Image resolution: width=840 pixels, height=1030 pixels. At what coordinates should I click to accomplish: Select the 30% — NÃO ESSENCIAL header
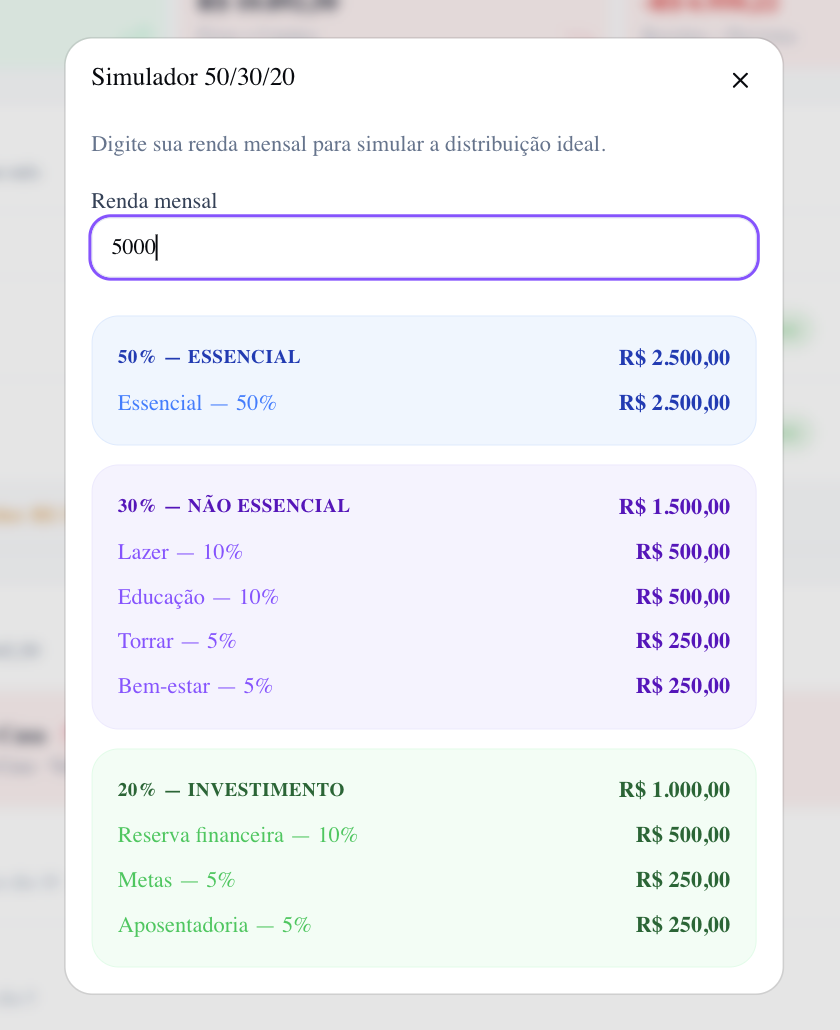(424, 506)
